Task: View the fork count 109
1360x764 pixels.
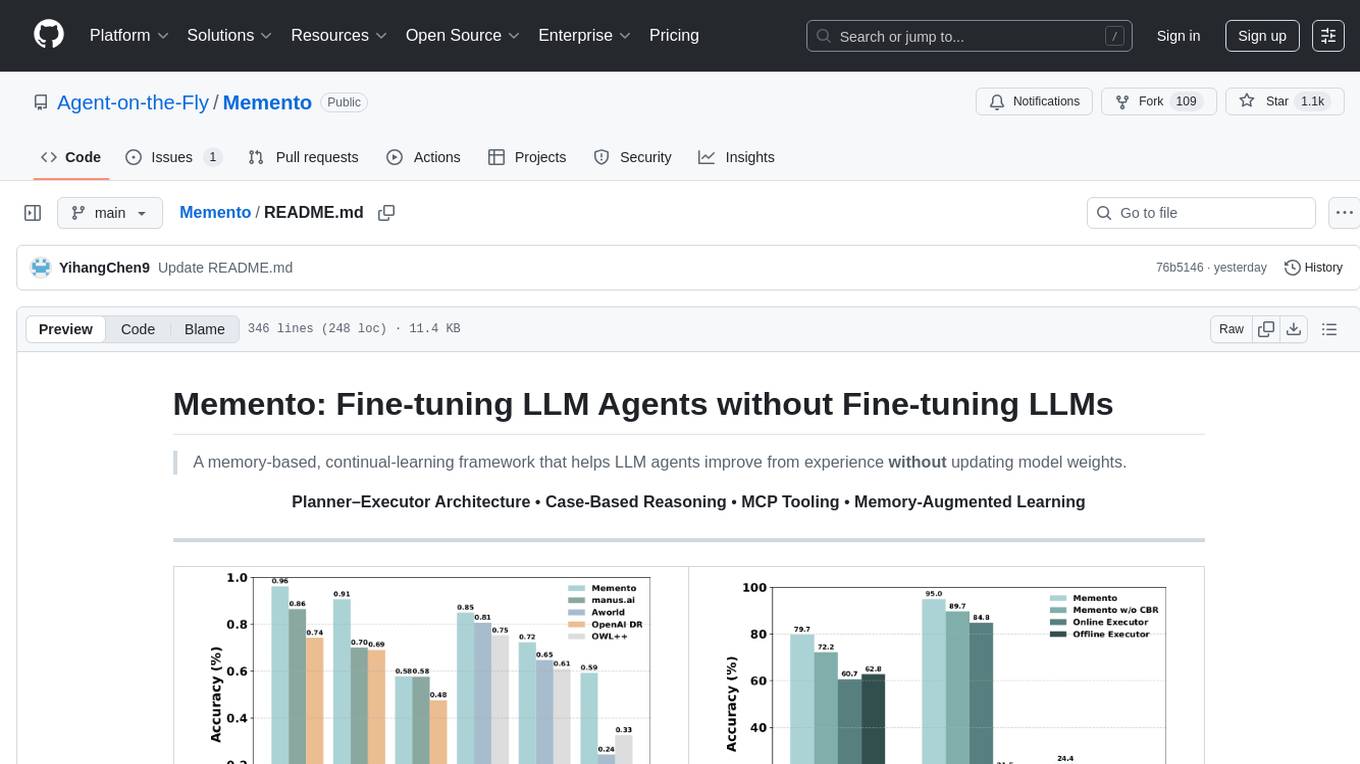Action: pyautogui.click(x=1186, y=101)
